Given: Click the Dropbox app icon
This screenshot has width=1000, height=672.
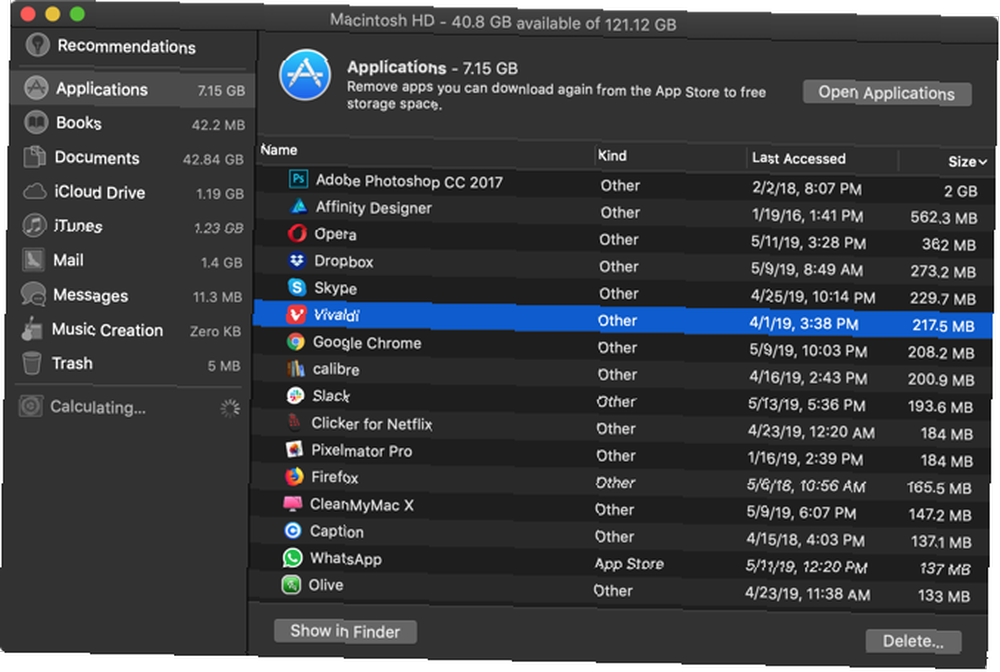Looking at the screenshot, I should tap(297, 260).
